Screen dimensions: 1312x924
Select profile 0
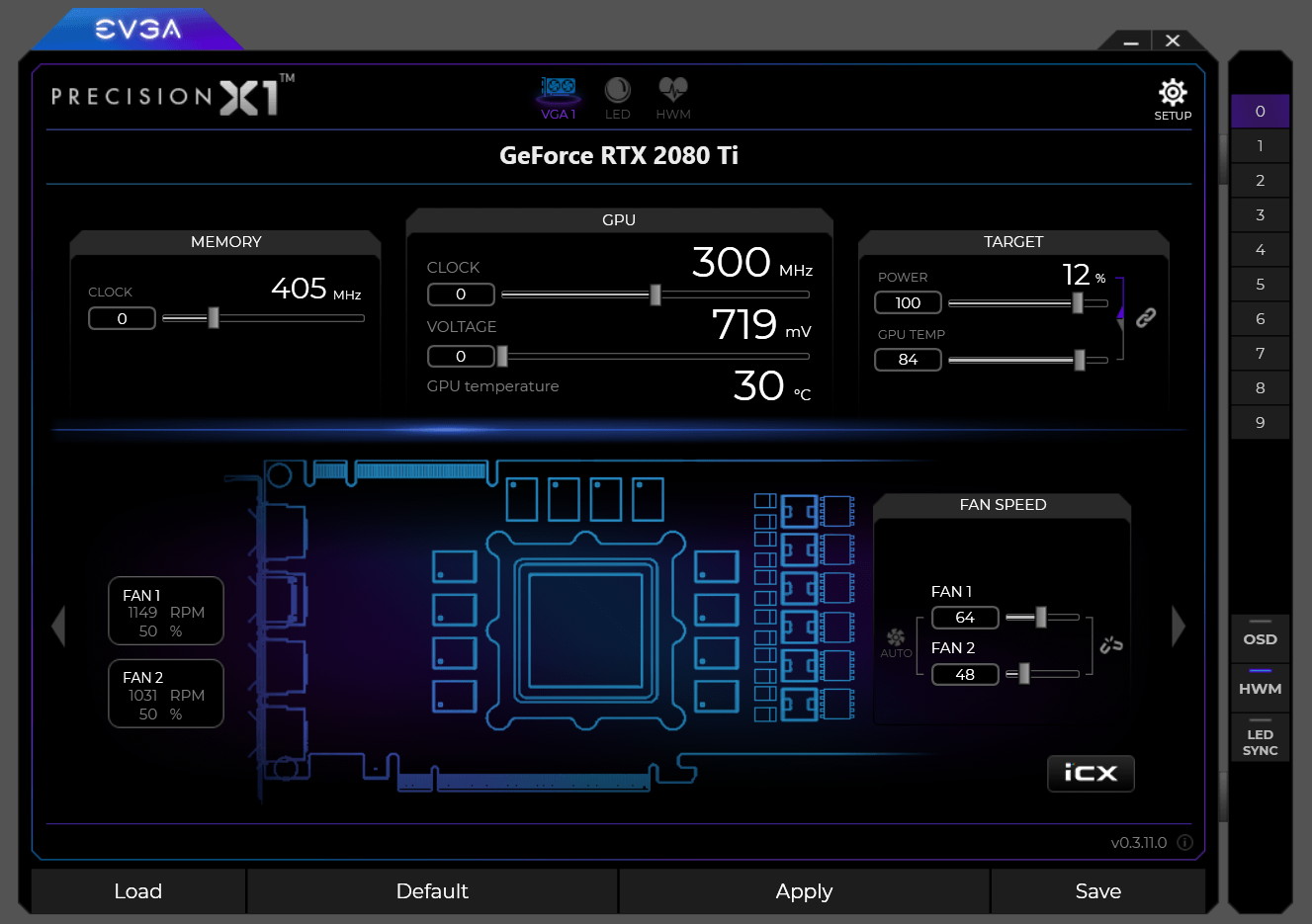tap(1260, 111)
